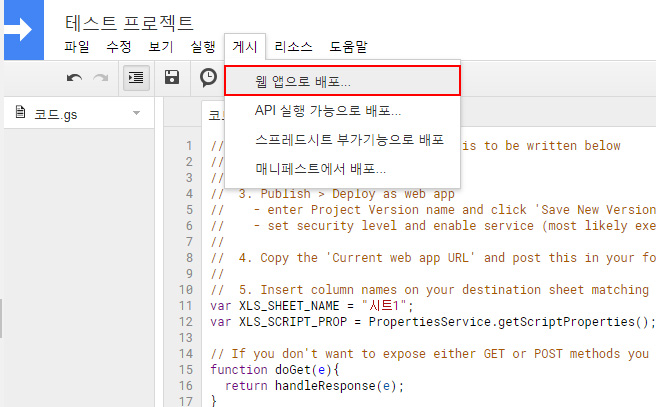The width and height of the screenshot is (656, 407).
Task: Collapse the open 게시 menu
Action: (x=244, y=47)
